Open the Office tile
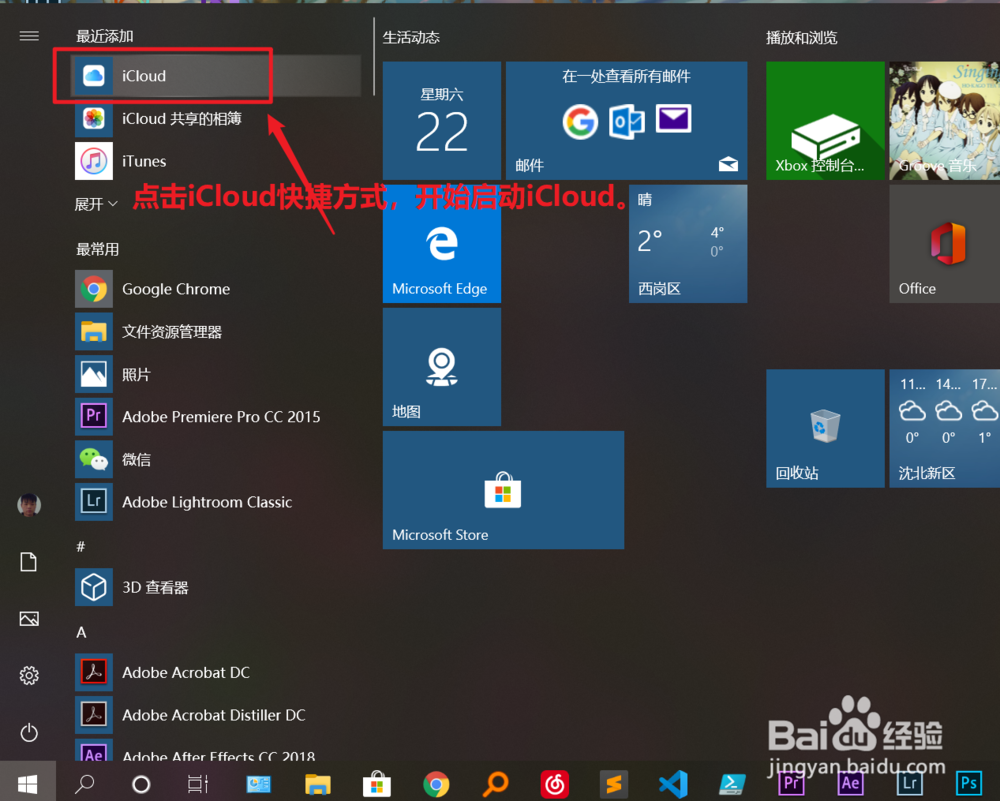The image size is (1000, 801). pos(945,244)
